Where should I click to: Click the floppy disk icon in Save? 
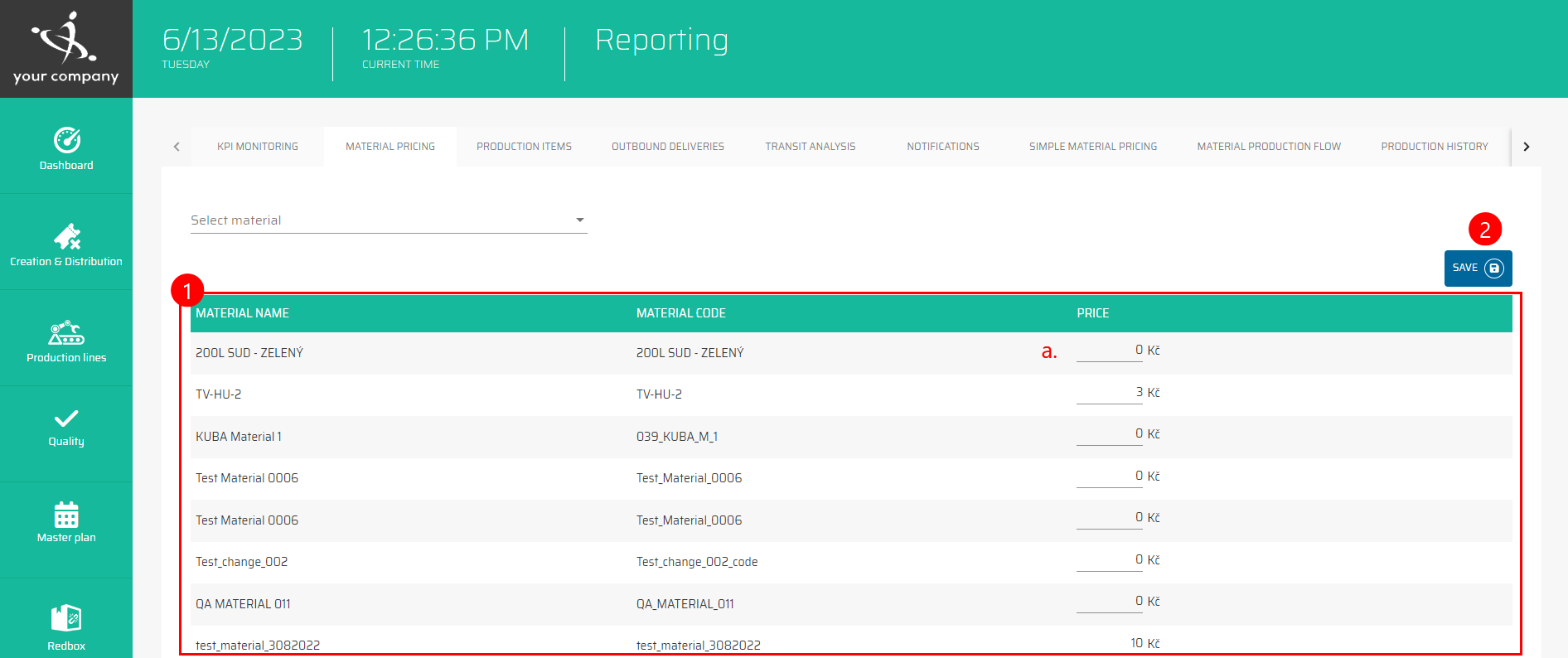[1493, 269]
